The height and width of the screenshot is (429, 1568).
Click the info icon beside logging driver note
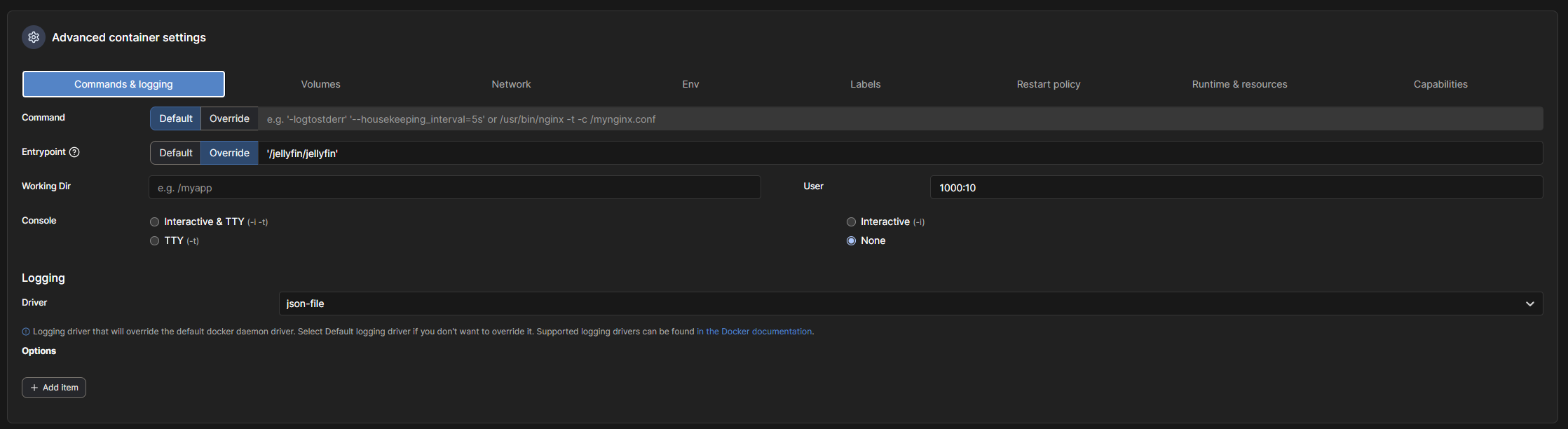26,332
